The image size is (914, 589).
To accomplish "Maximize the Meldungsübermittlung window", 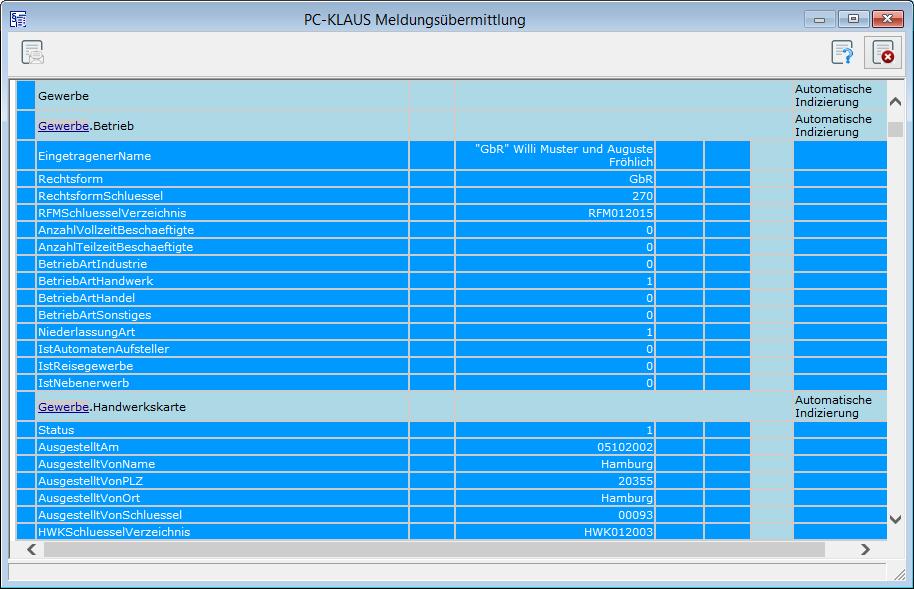I will 853,19.
